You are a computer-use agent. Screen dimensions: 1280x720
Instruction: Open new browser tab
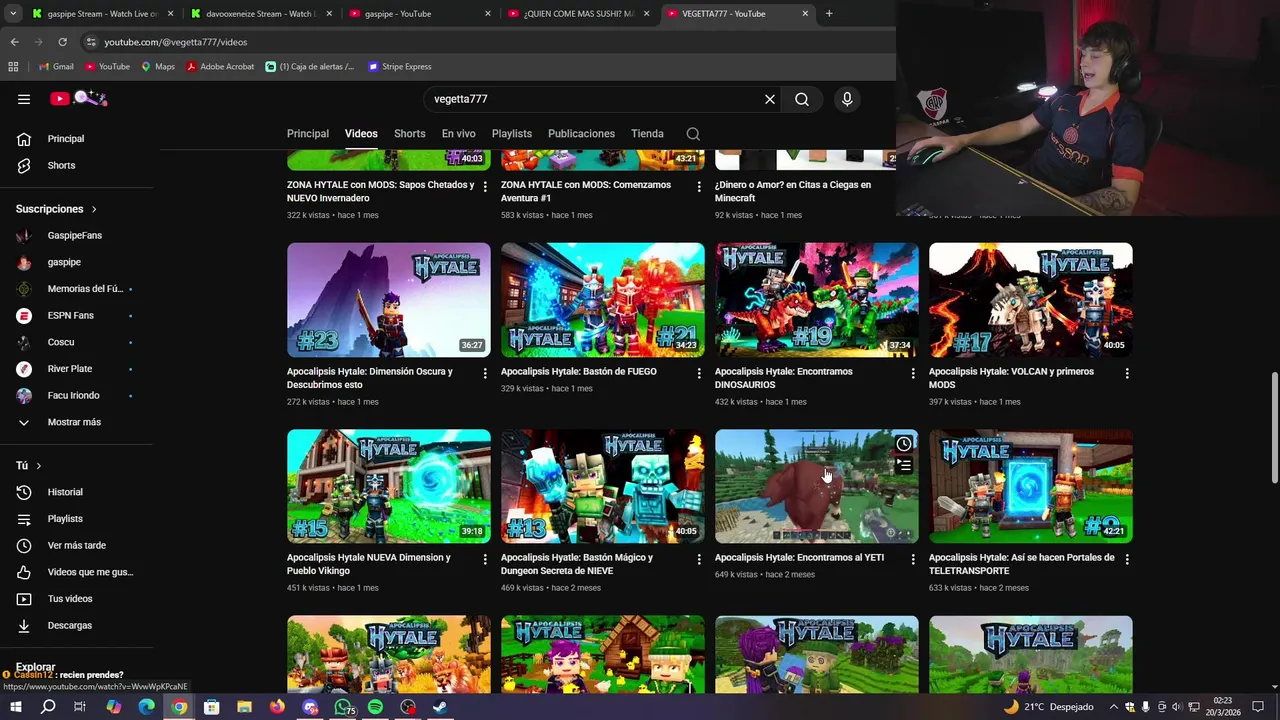click(829, 14)
